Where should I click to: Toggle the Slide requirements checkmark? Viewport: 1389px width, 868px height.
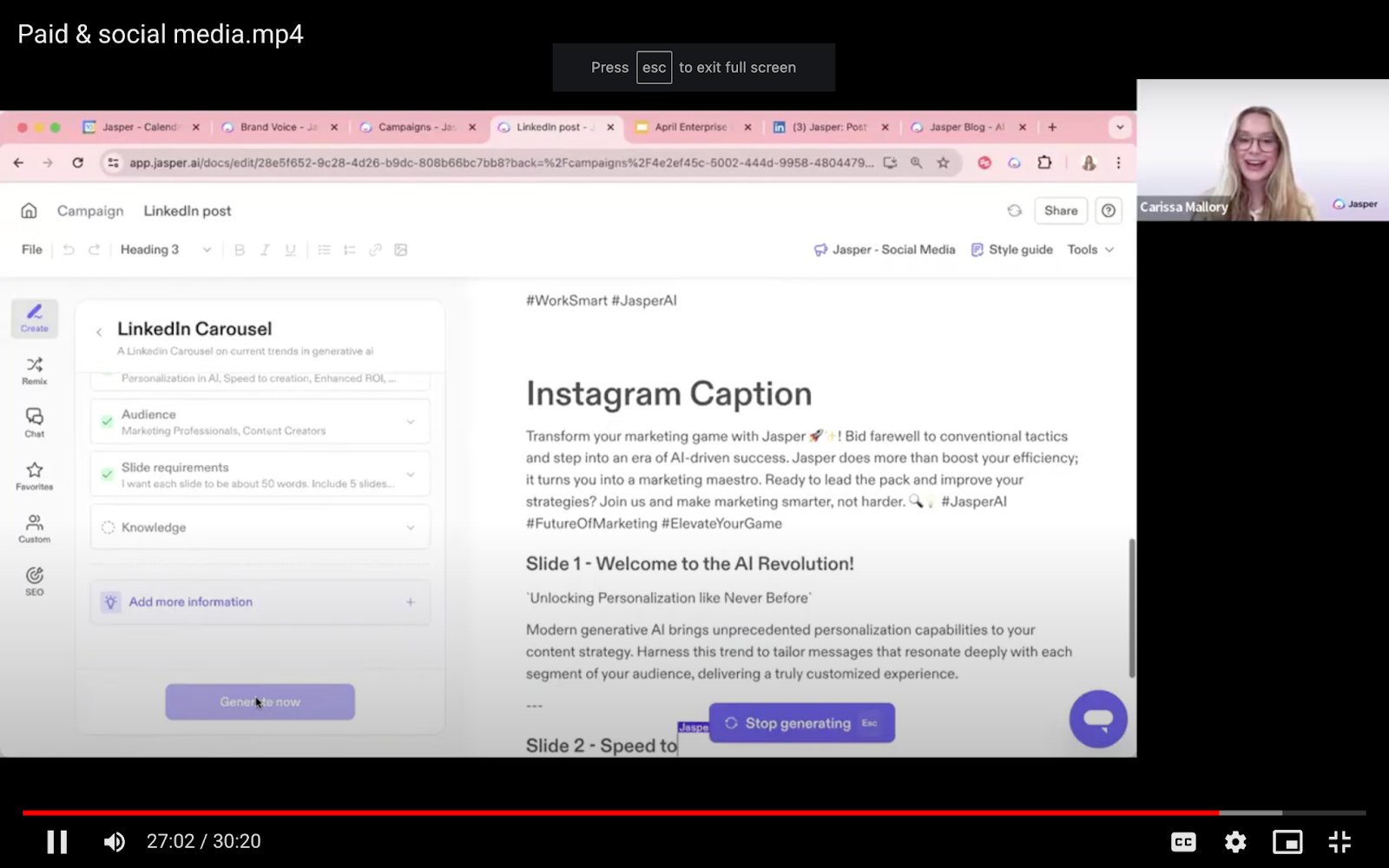pos(107,474)
